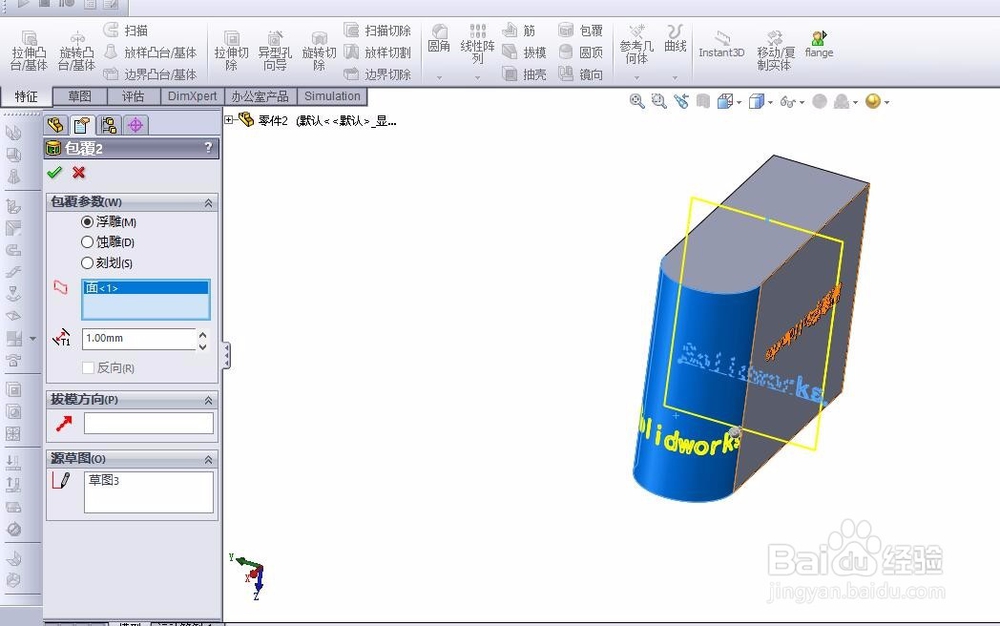Open the 异型孔向导 hole wizard
The width and height of the screenshot is (1000, 626).
click(x=275, y=51)
